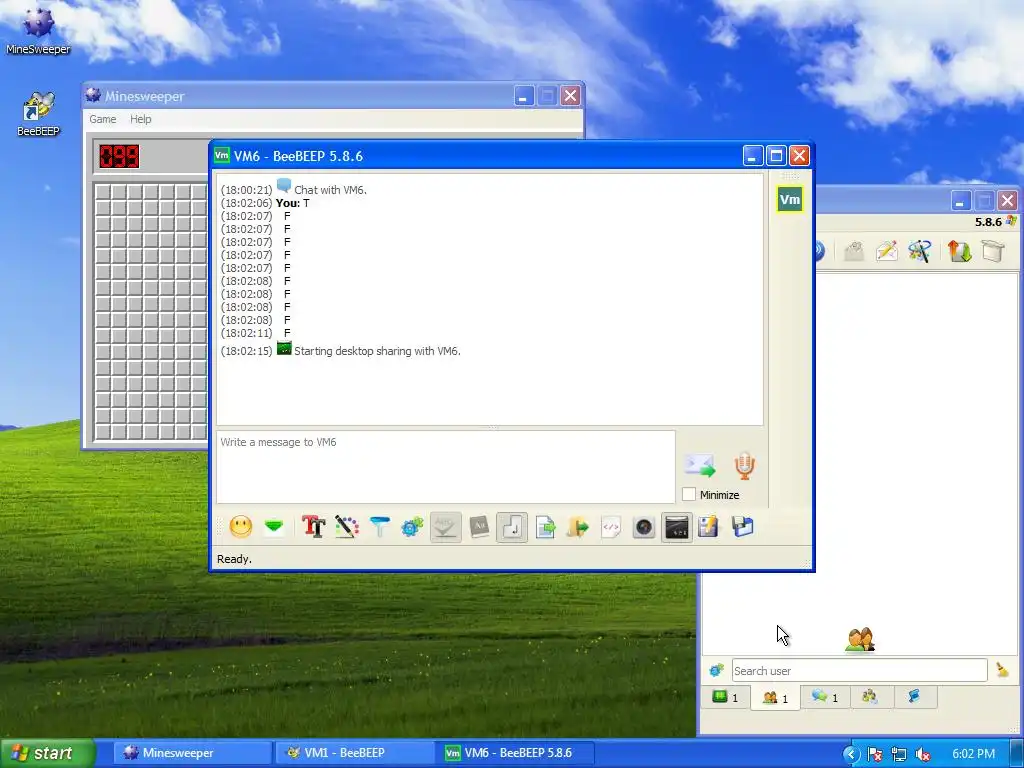Viewport: 1024px width, 768px height.
Task: Click the grey box icon in VM1 toolbar
Action: pyautogui.click(x=993, y=251)
